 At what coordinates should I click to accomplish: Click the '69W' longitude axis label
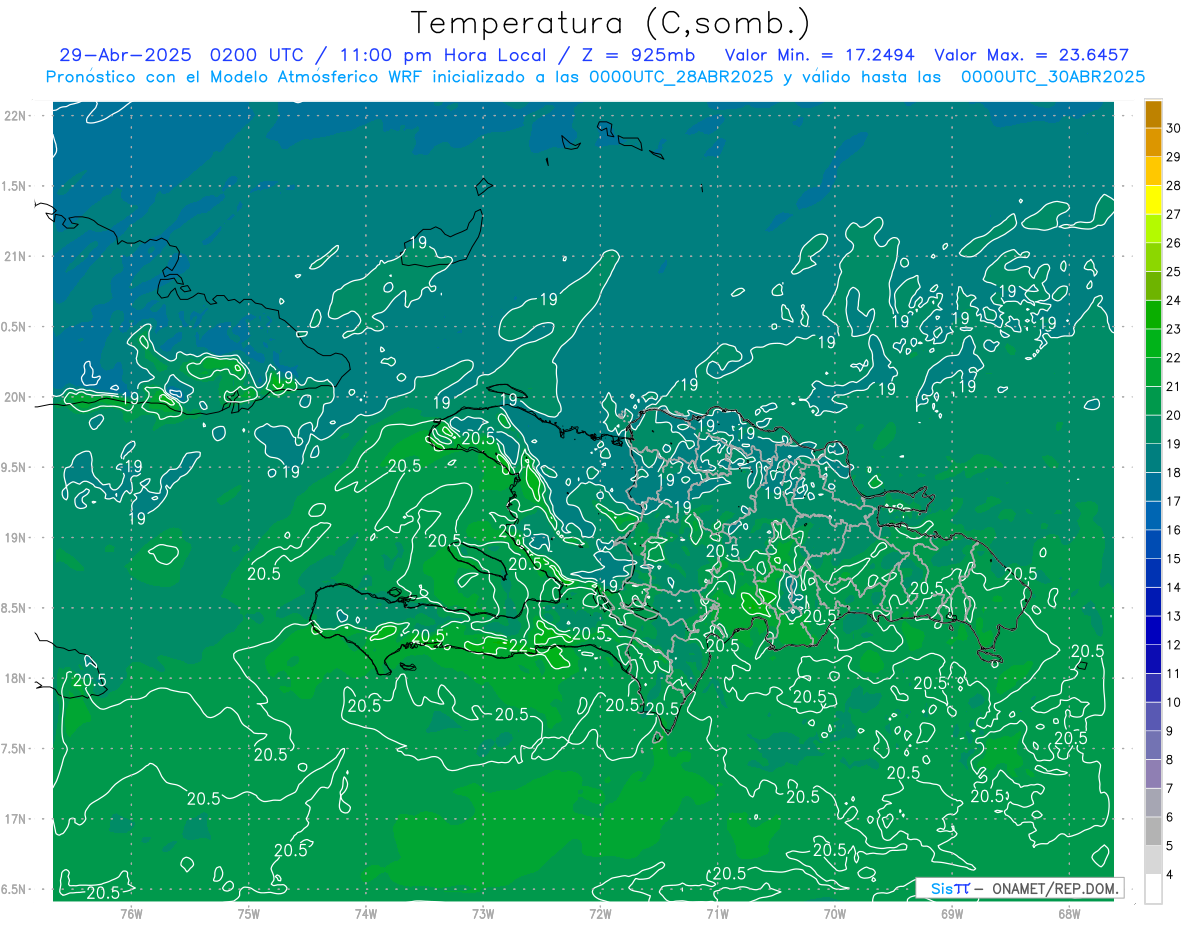point(952,913)
